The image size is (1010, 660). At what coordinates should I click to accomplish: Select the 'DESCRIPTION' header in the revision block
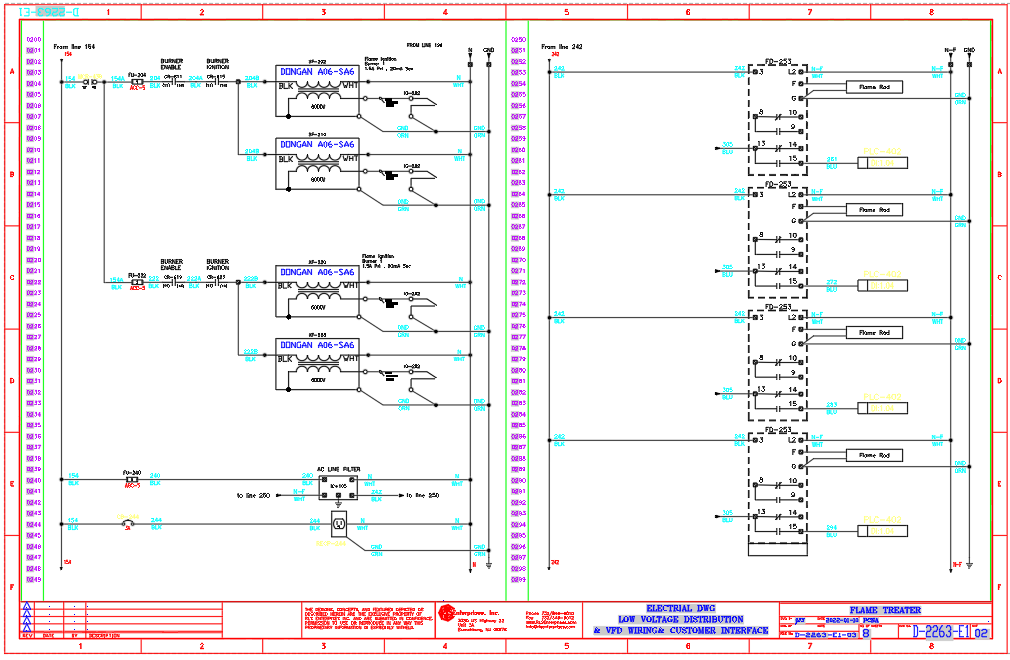click(x=104, y=636)
